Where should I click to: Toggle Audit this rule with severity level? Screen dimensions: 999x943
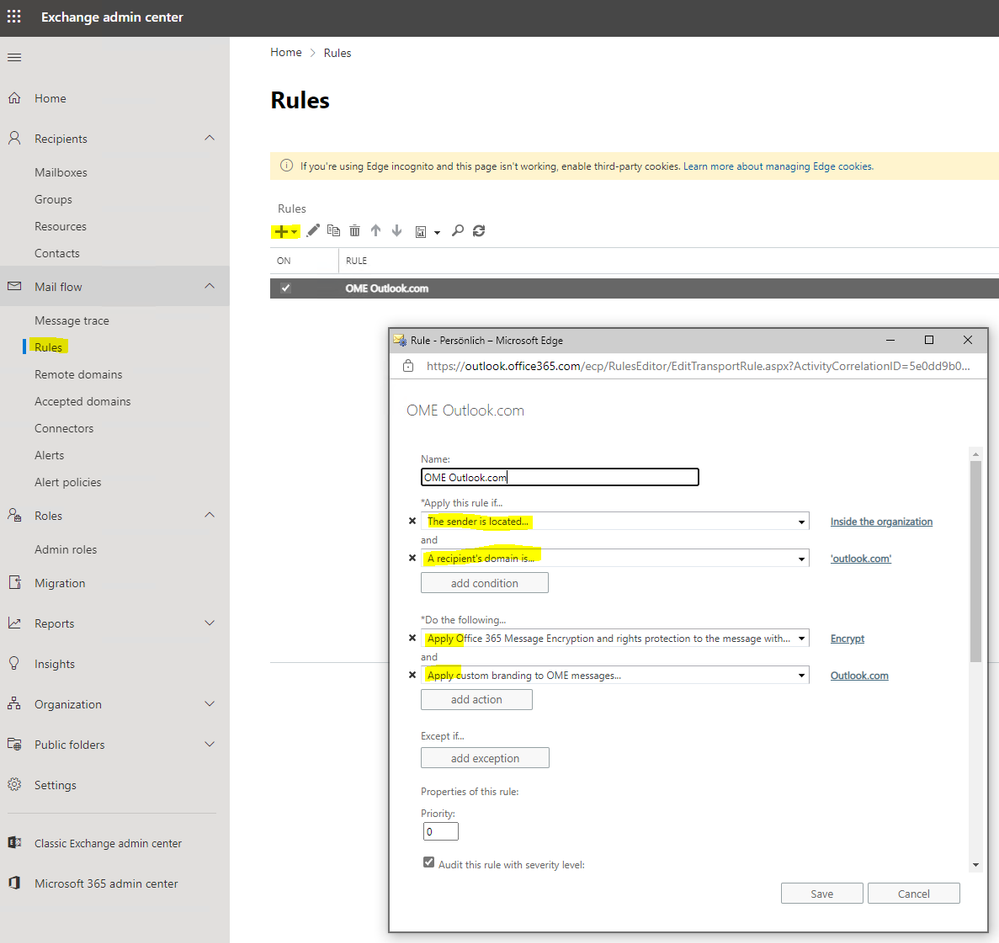[429, 862]
